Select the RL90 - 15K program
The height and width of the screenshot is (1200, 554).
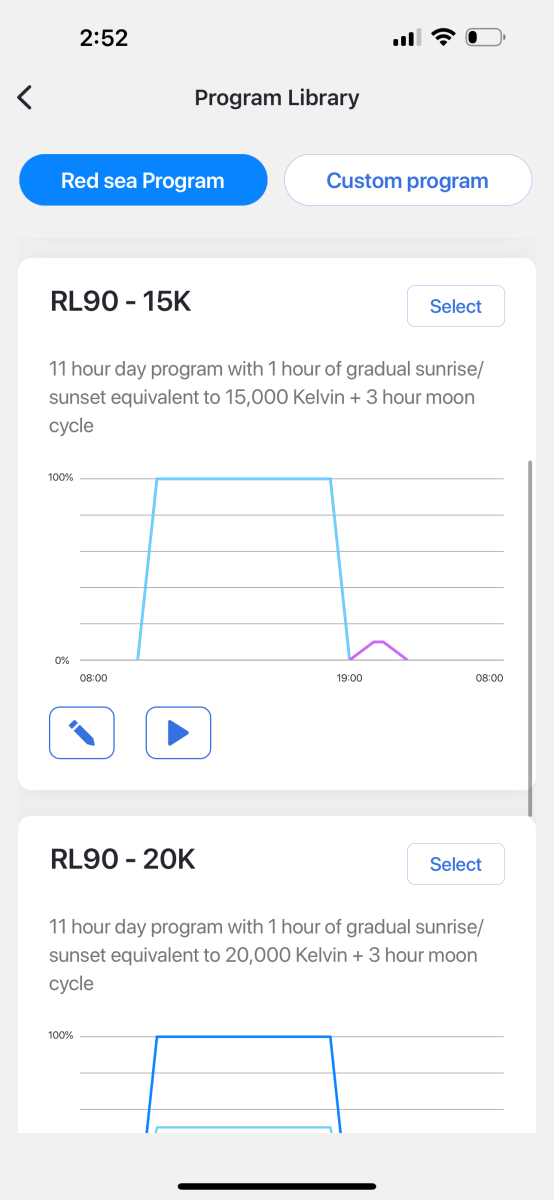pyautogui.click(x=456, y=306)
